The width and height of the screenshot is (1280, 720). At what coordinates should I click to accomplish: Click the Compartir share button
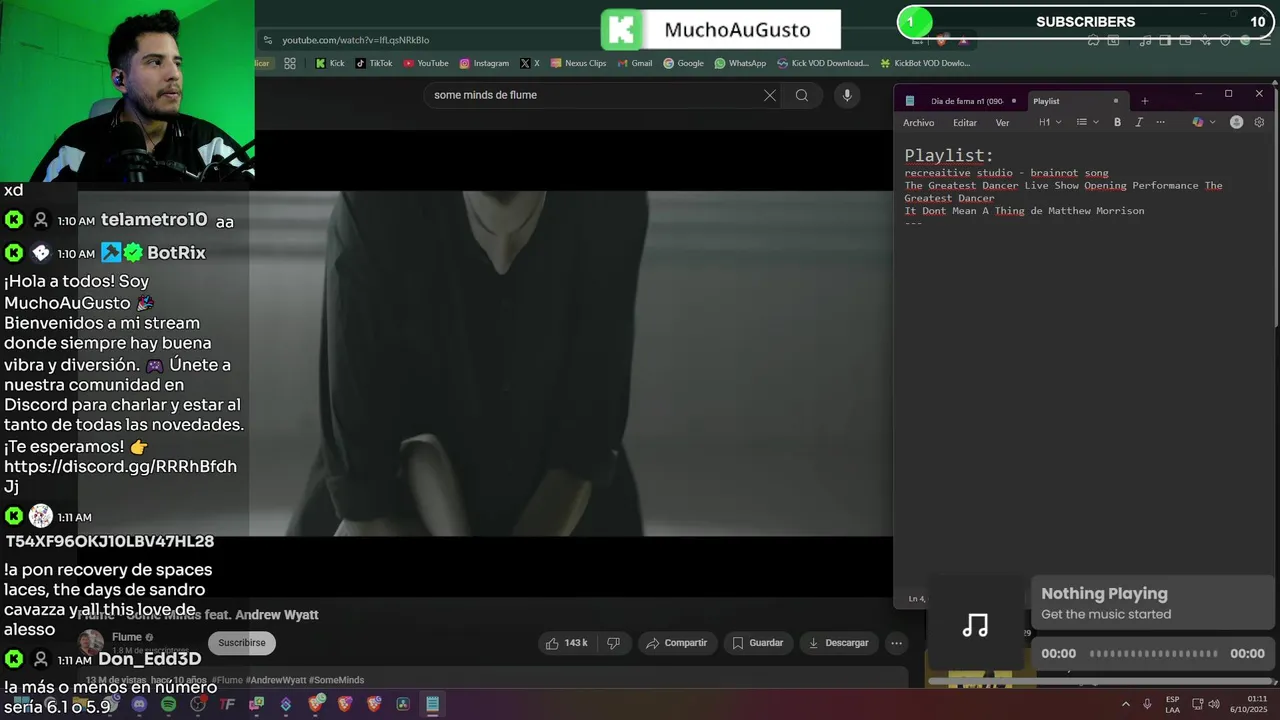click(676, 643)
